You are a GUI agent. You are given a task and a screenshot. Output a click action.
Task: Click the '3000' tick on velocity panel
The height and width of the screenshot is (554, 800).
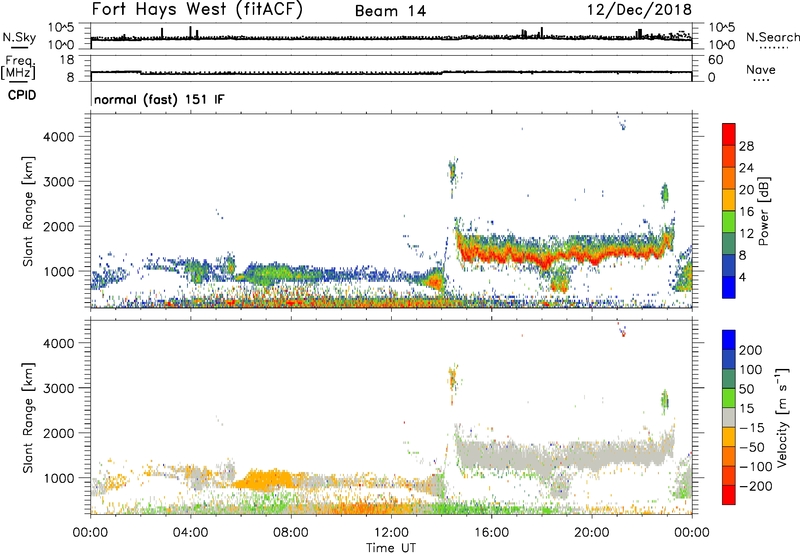point(59,388)
